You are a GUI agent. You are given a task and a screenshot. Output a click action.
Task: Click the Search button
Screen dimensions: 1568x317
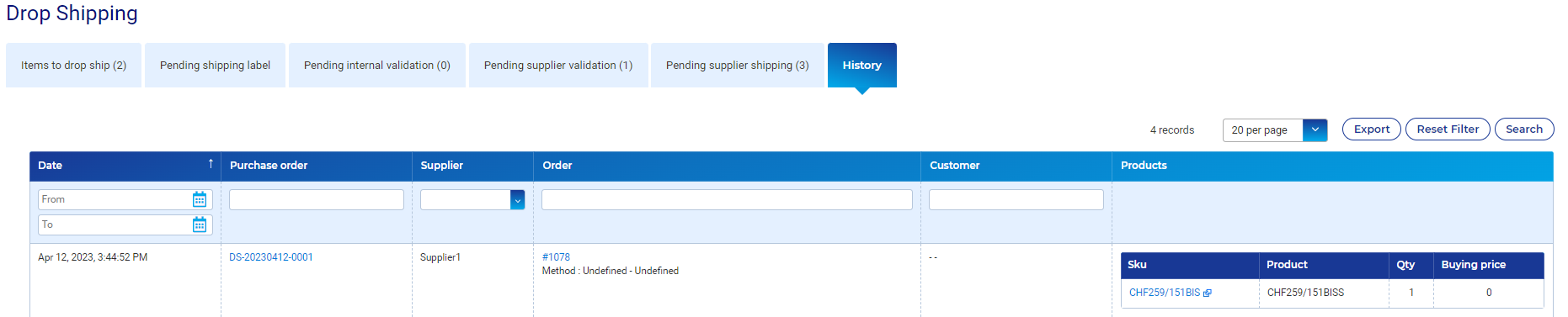click(x=1524, y=129)
